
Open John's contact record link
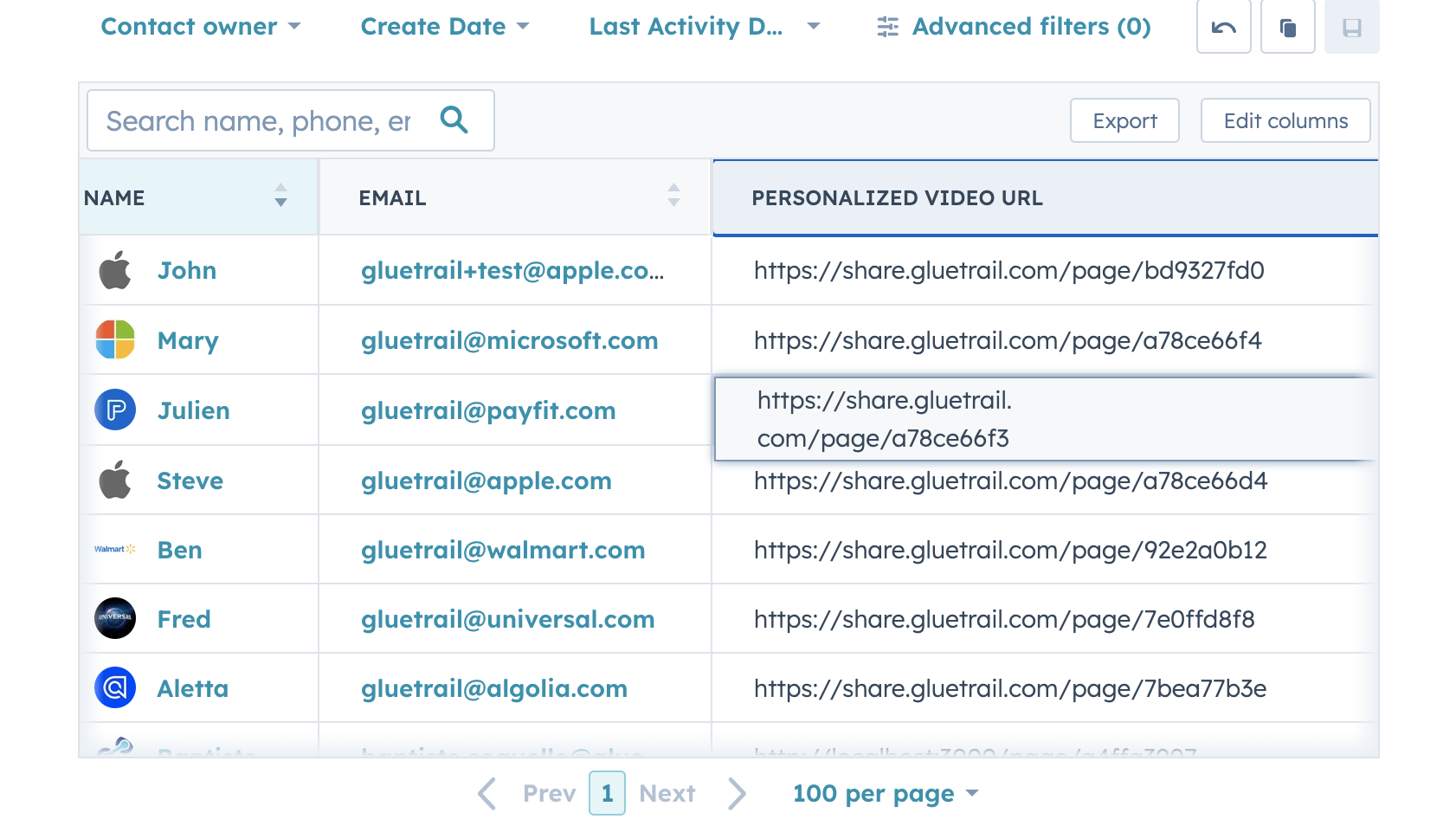click(x=187, y=270)
